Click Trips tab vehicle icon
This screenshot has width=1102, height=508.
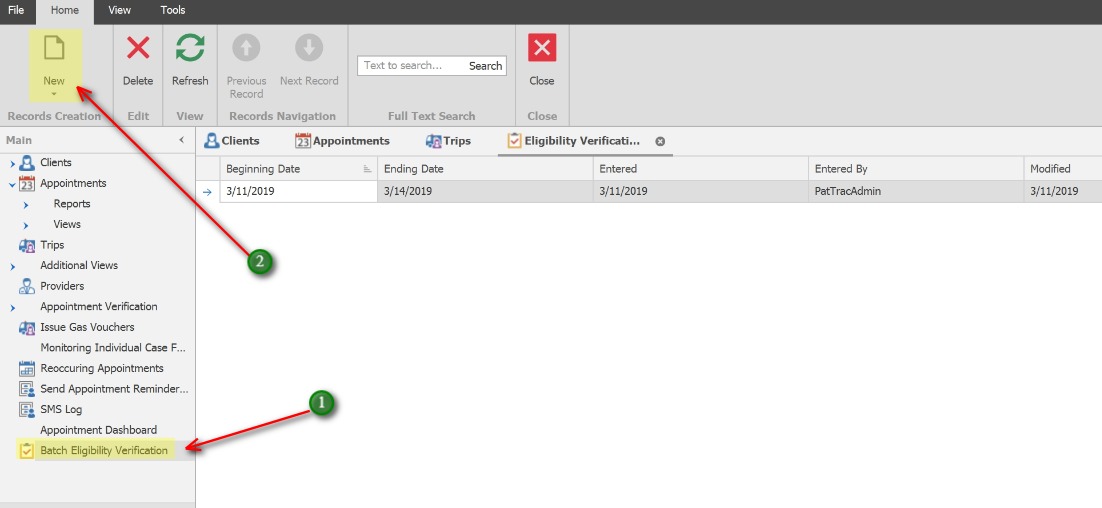pos(434,141)
